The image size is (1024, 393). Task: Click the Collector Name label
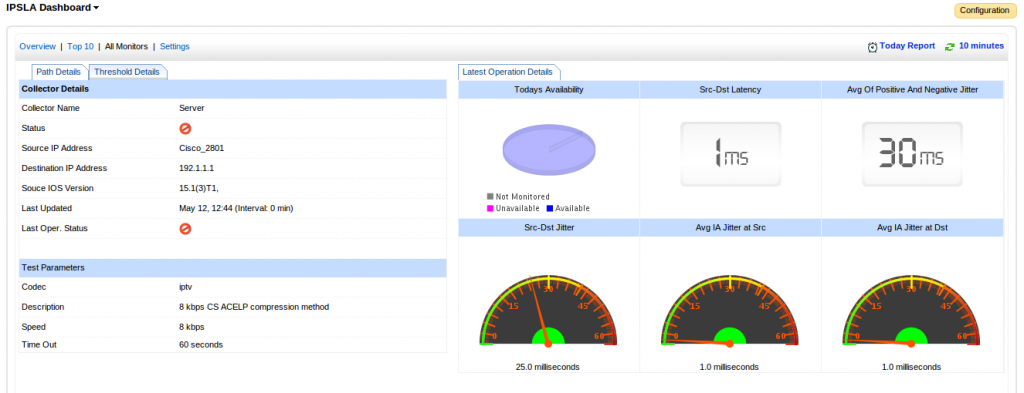[x=50, y=108]
